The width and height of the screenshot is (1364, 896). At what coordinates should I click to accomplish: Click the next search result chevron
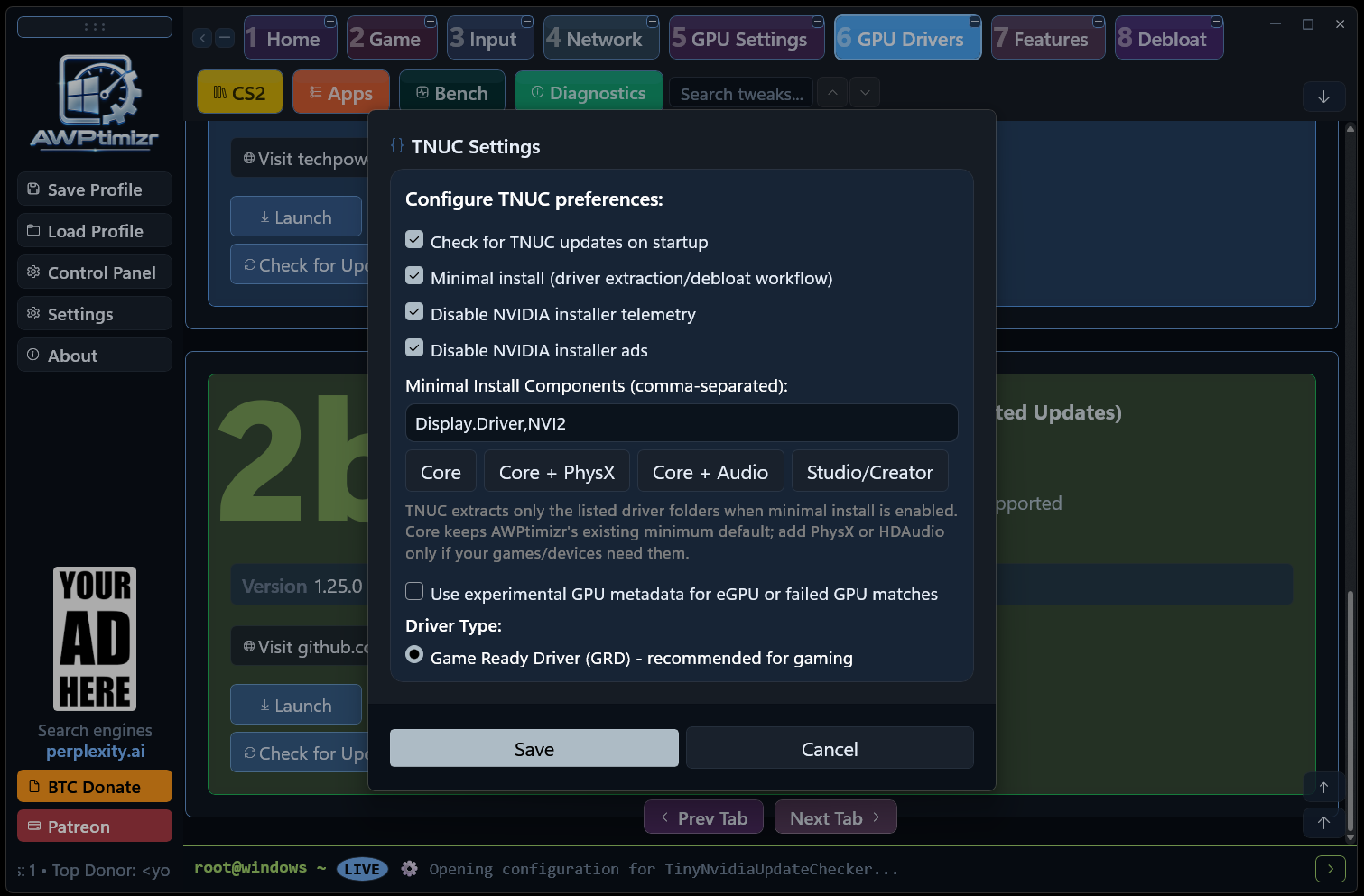point(865,92)
